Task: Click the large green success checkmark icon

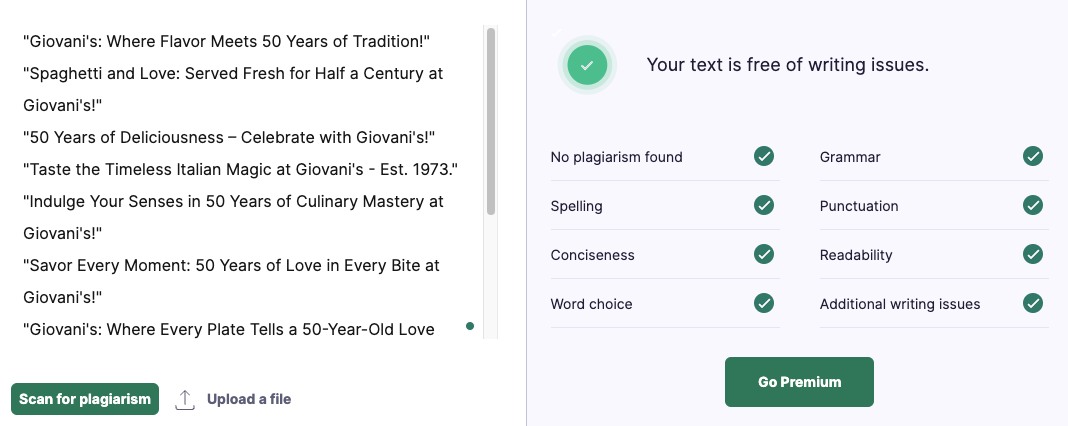Action: click(x=587, y=65)
